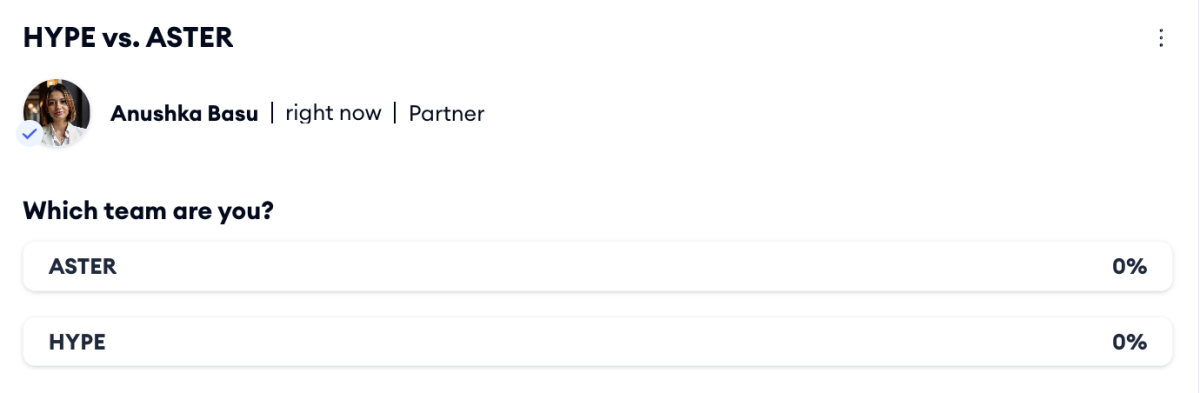Viewport: 1200px width, 393px height.
Task: Open the three-dot options menu
Action: [1161, 38]
